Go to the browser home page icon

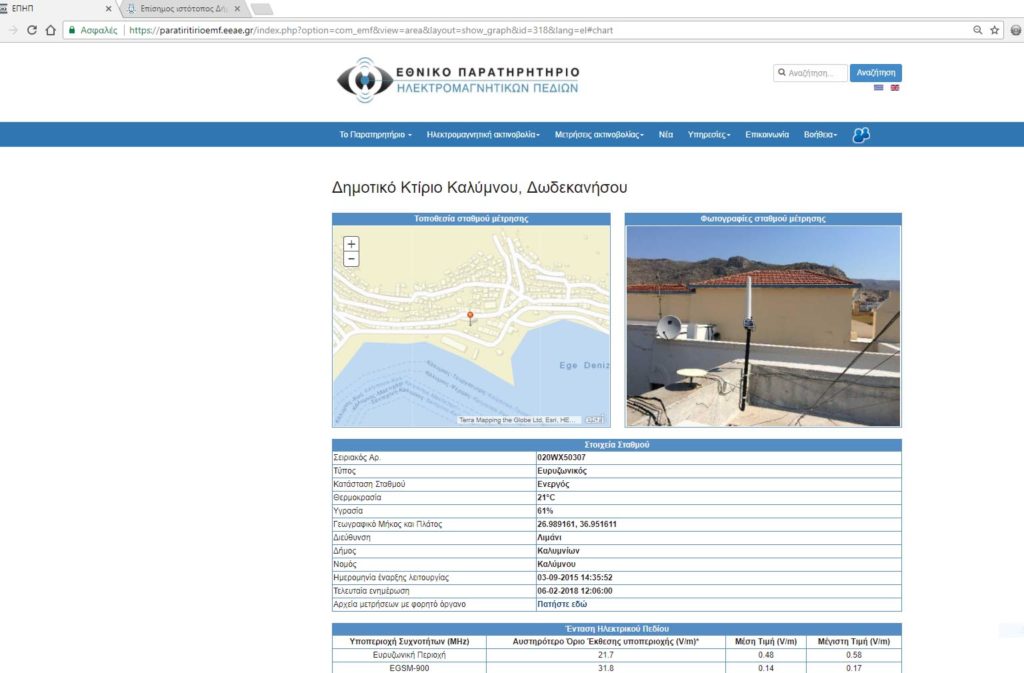pos(51,30)
